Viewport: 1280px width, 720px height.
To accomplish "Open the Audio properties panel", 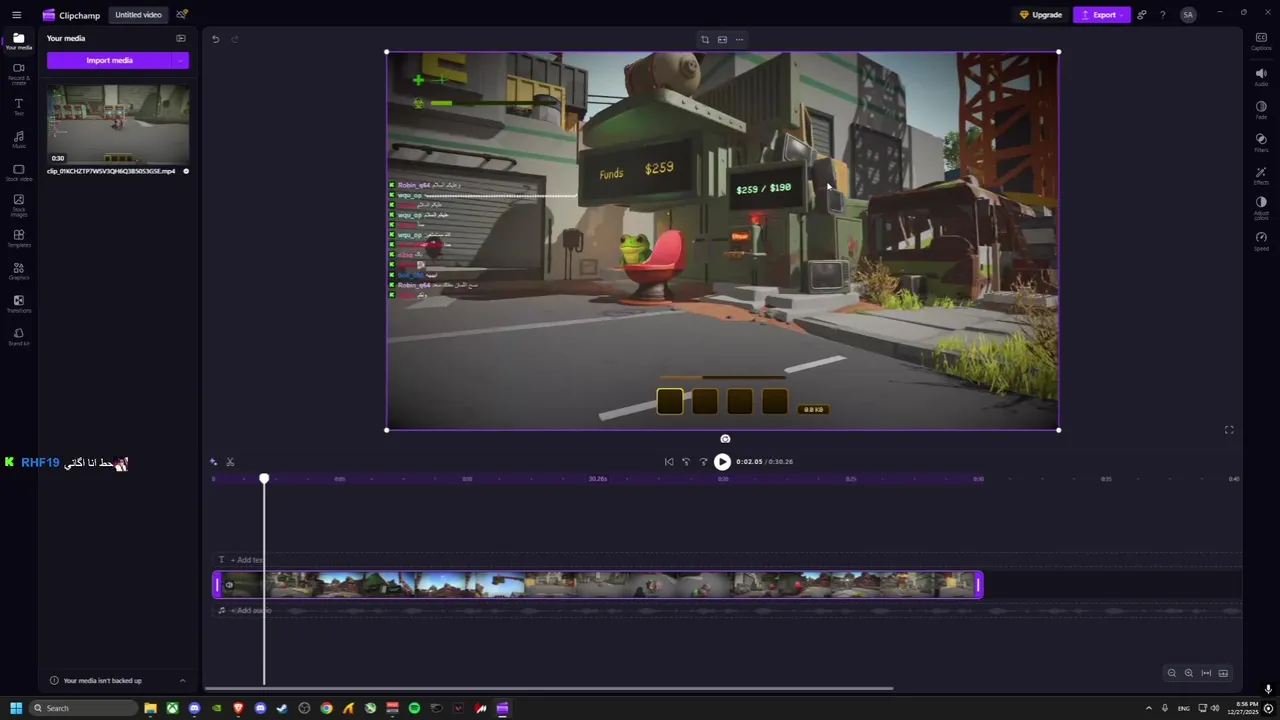I will [1261, 76].
